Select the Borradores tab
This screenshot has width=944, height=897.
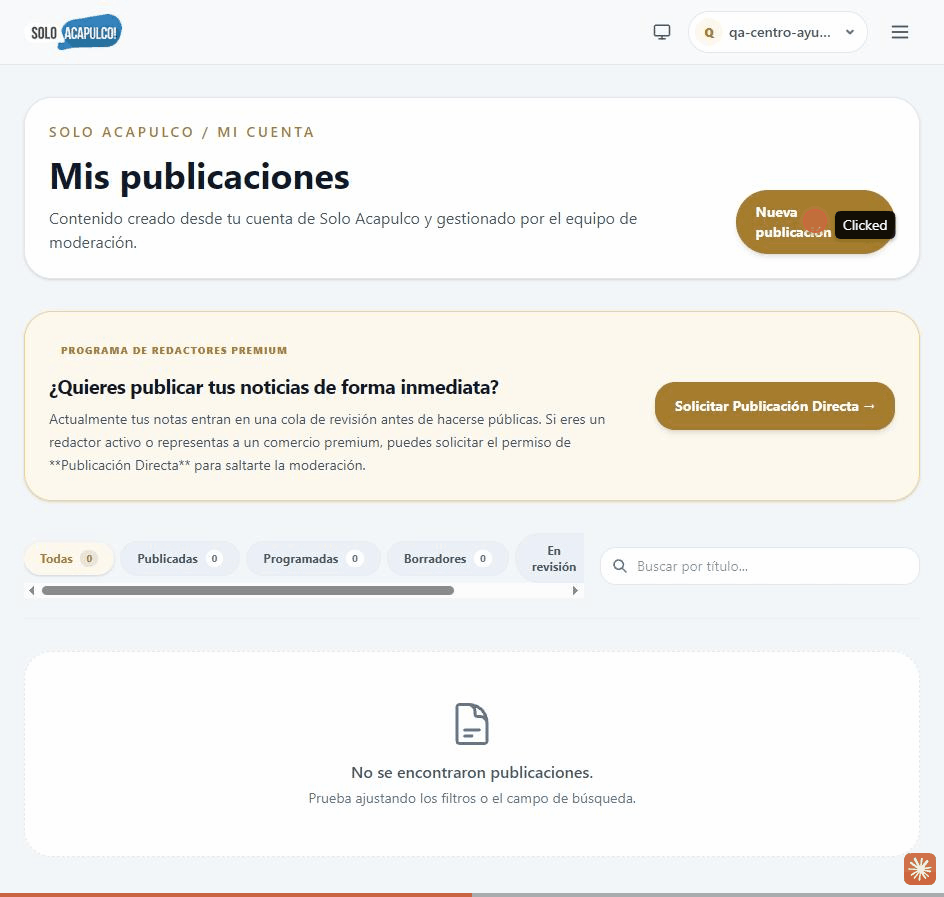[x=447, y=559]
